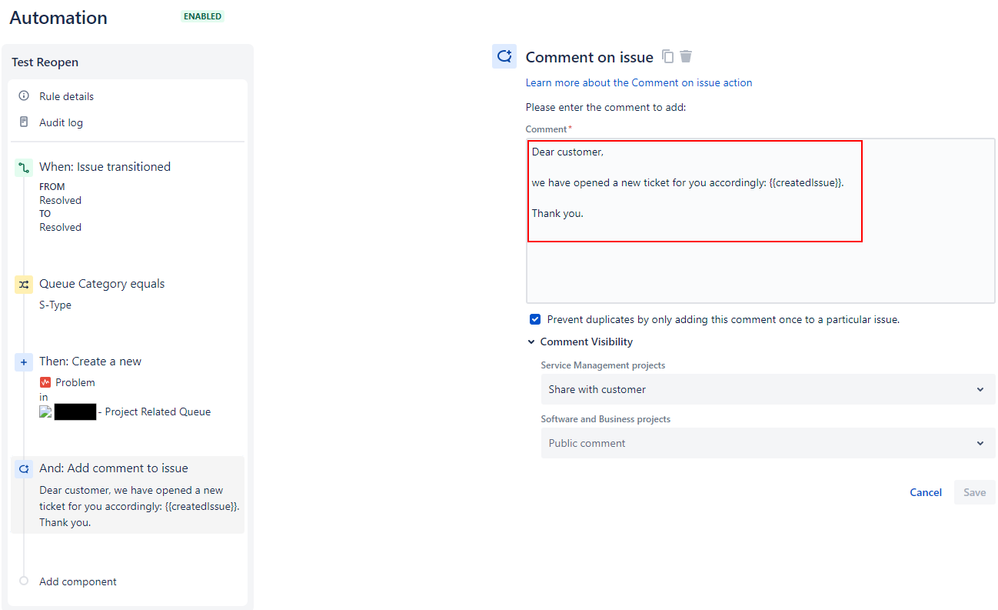Click the duplicate component copy icon

click(x=668, y=57)
